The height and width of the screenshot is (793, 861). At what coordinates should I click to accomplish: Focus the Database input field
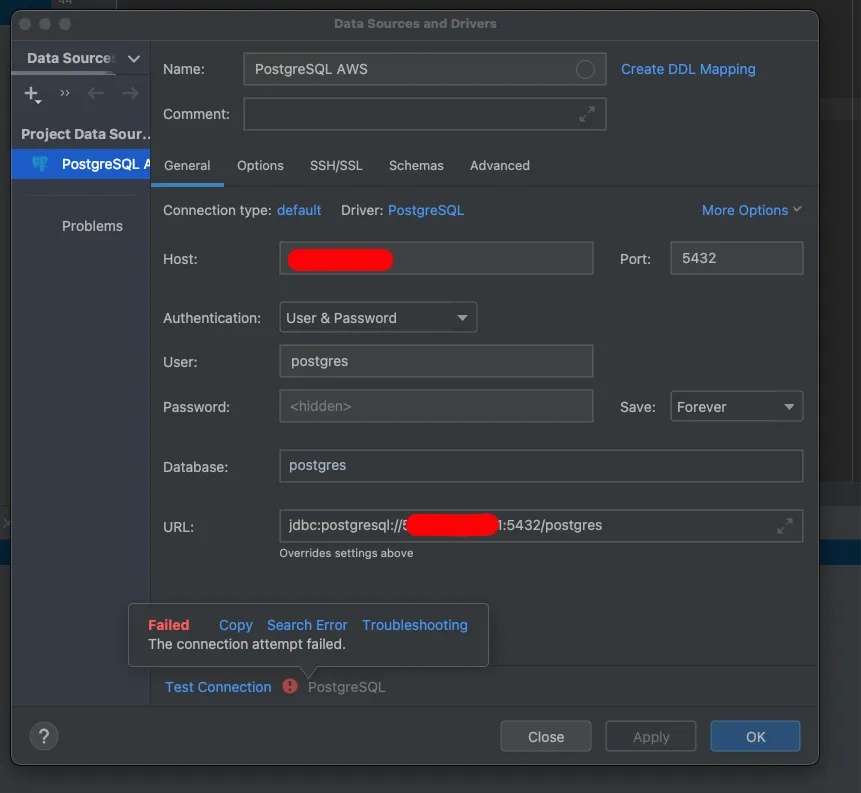(541, 466)
